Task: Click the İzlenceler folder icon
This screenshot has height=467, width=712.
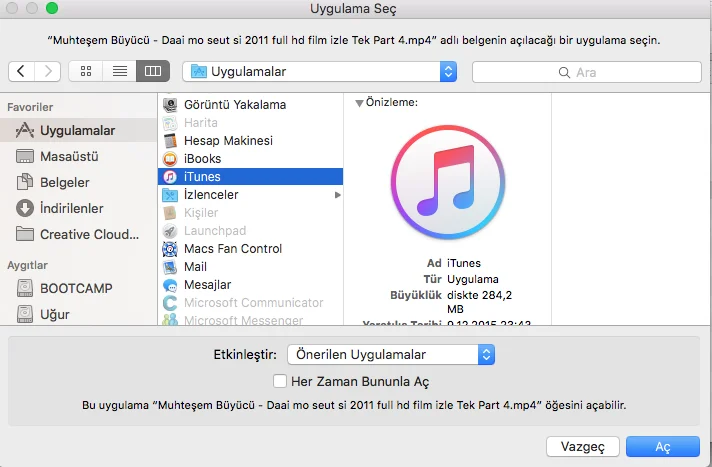Action: (x=170, y=194)
